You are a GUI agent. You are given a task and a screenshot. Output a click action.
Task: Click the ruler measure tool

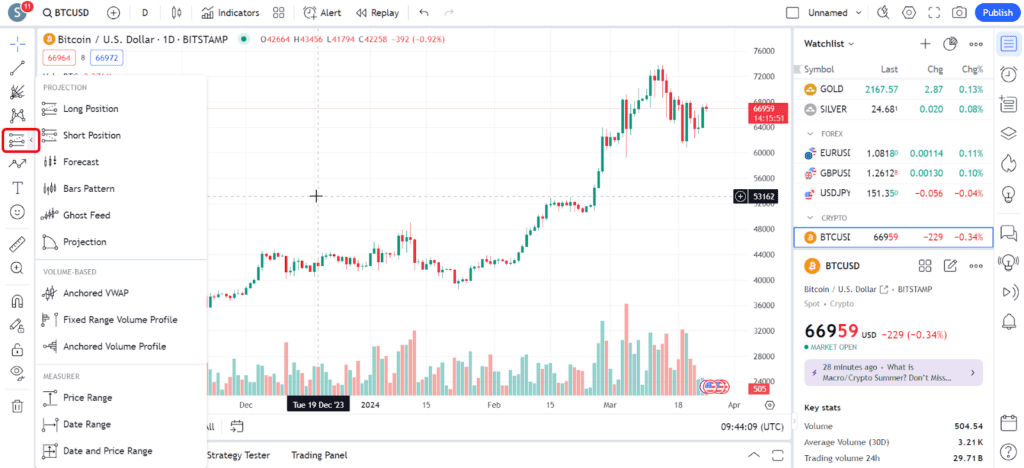tap(17, 243)
